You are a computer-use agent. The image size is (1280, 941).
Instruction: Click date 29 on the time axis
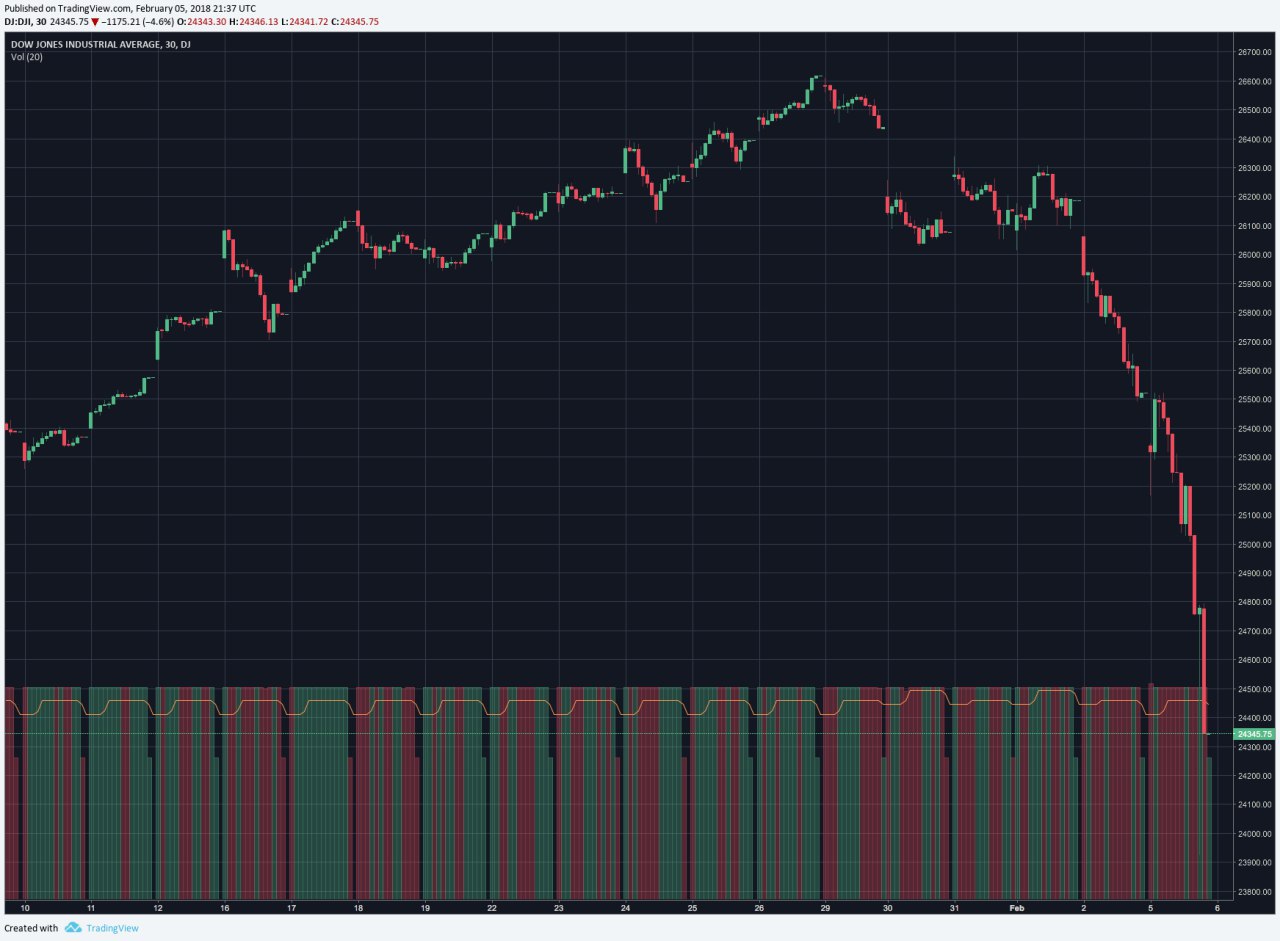pos(825,908)
